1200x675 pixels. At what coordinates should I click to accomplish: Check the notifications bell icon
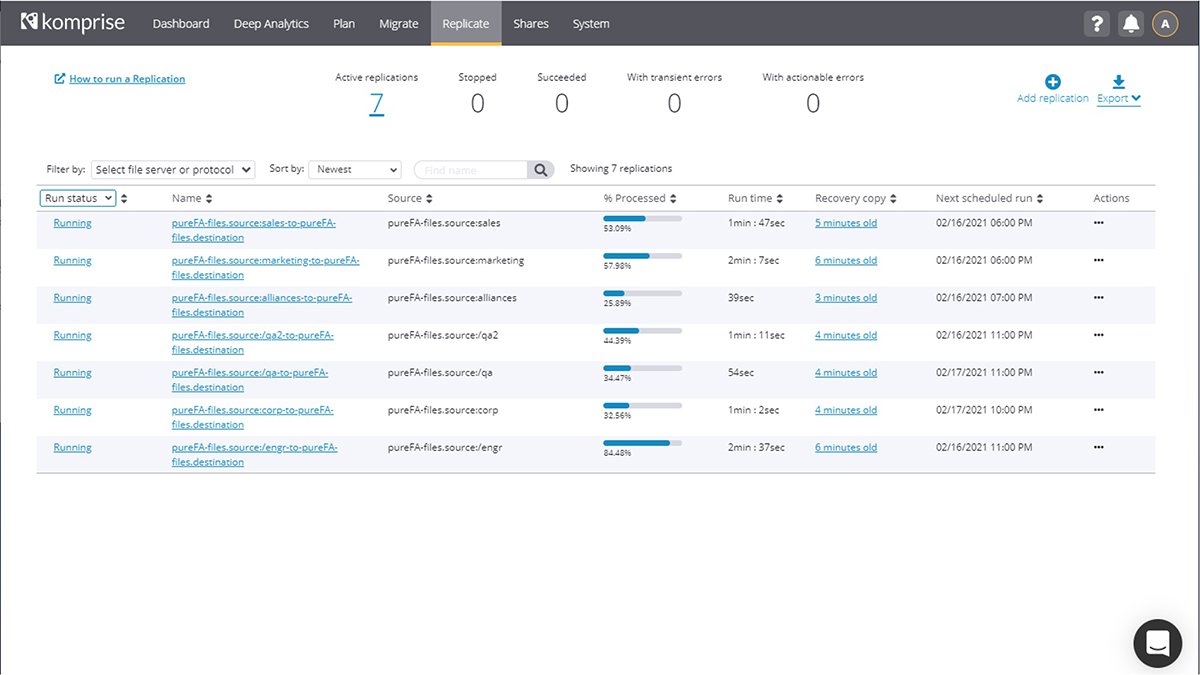coord(1130,23)
